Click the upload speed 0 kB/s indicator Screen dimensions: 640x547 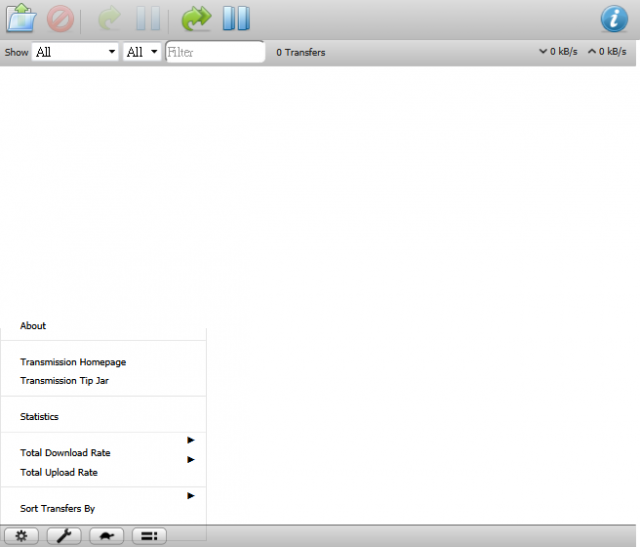(607, 51)
